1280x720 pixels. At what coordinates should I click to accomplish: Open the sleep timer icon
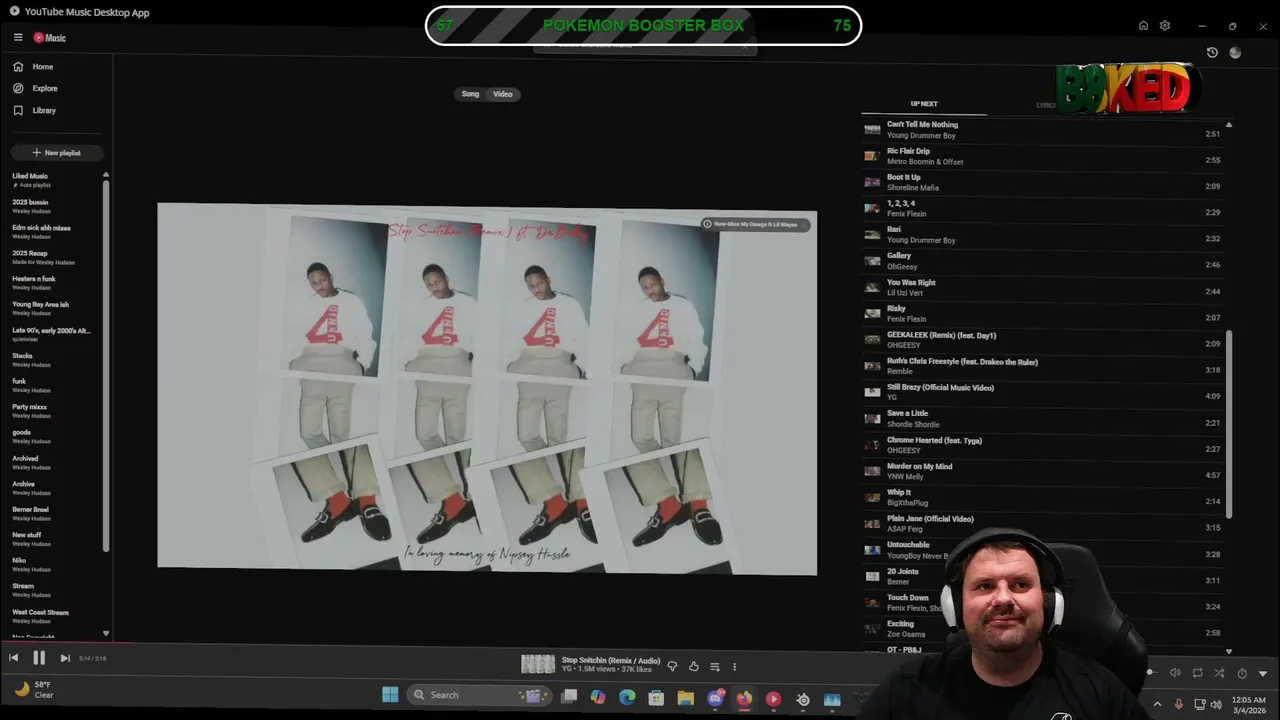[x=1242, y=673]
